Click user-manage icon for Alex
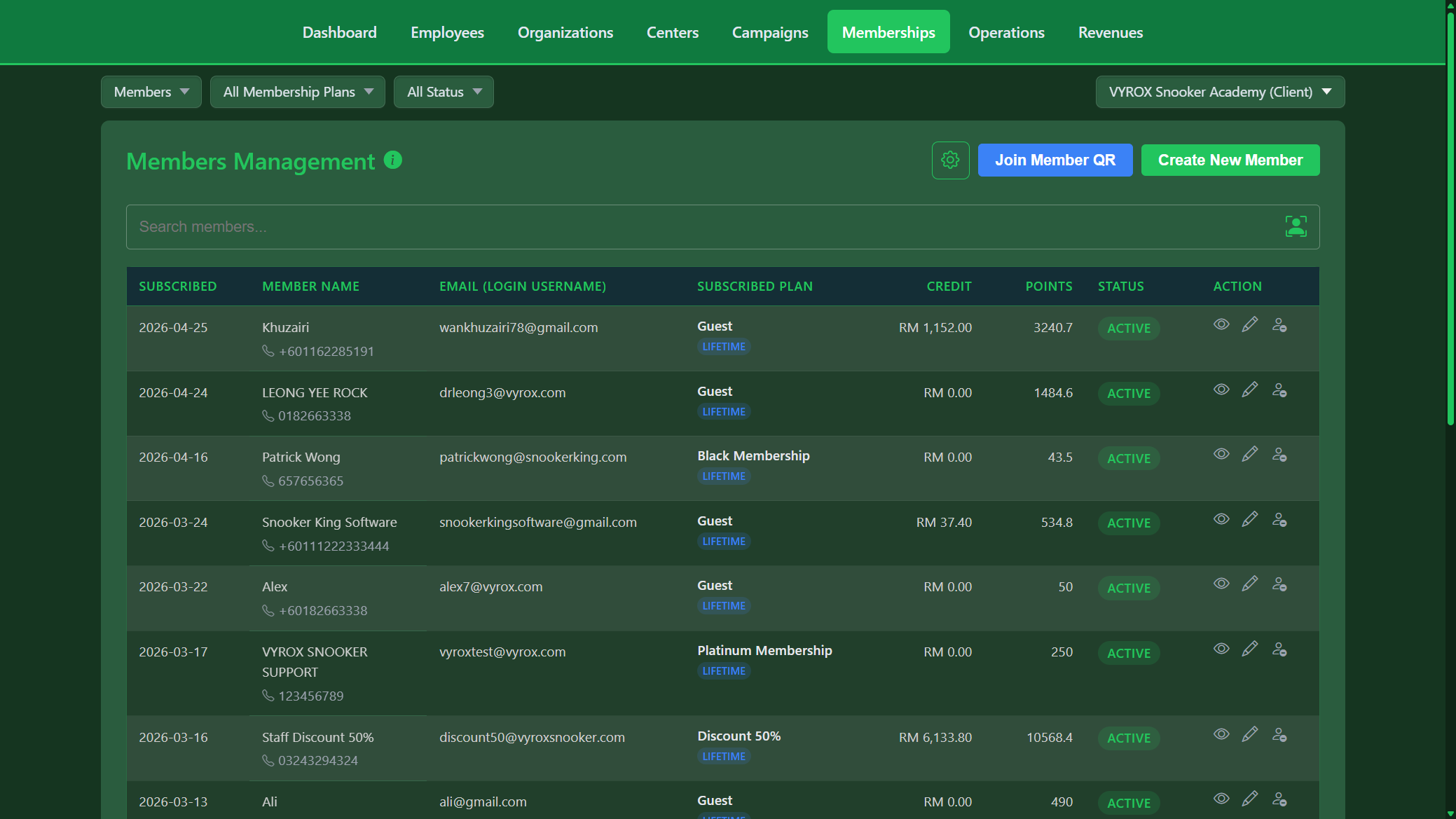Viewport: 1456px width, 819px height. pyautogui.click(x=1279, y=584)
